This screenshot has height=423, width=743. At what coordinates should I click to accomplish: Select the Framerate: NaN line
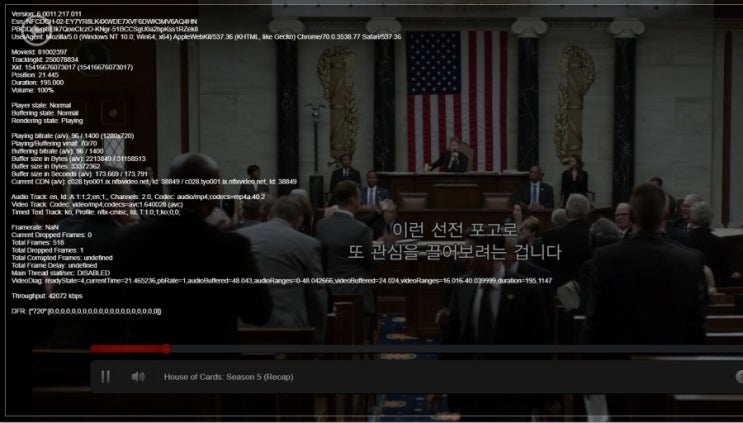[35, 227]
